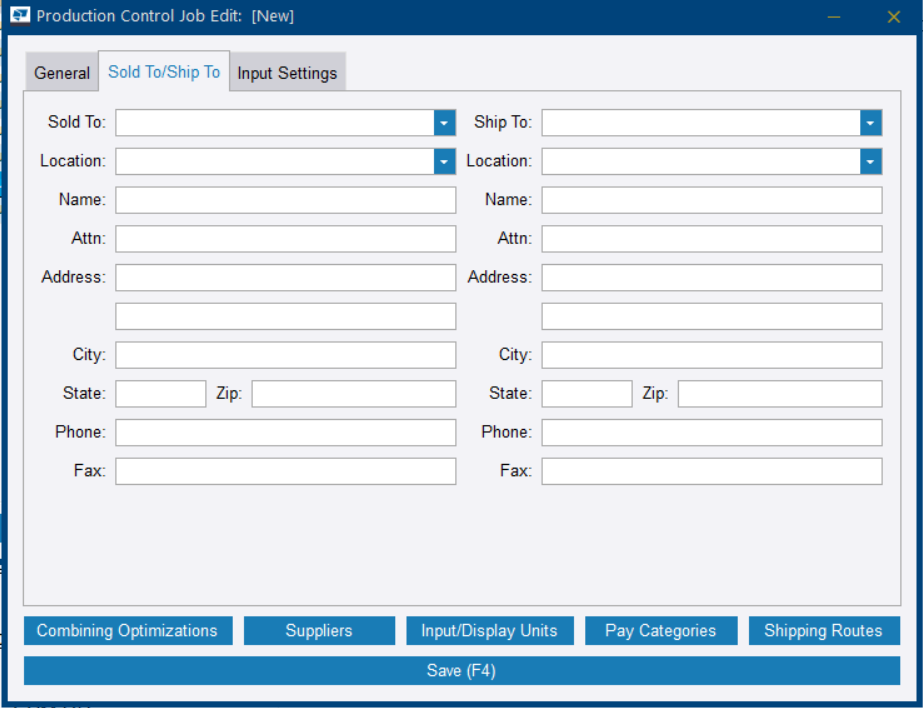Click the Sold To Name input field
Image resolution: width=923 pixels, height=708 pixels.
285,199
